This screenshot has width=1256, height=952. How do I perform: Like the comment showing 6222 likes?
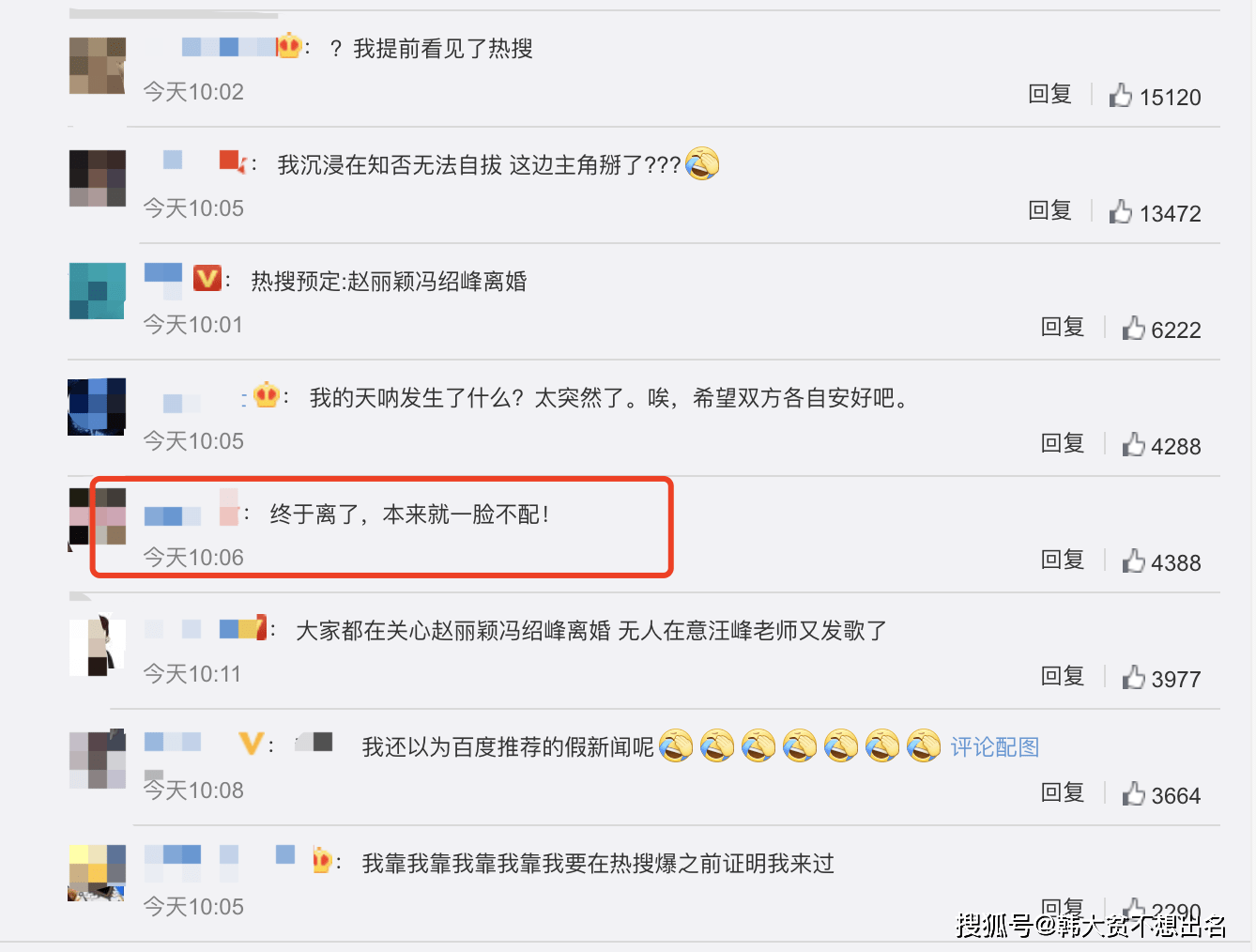click(1133, 328)
